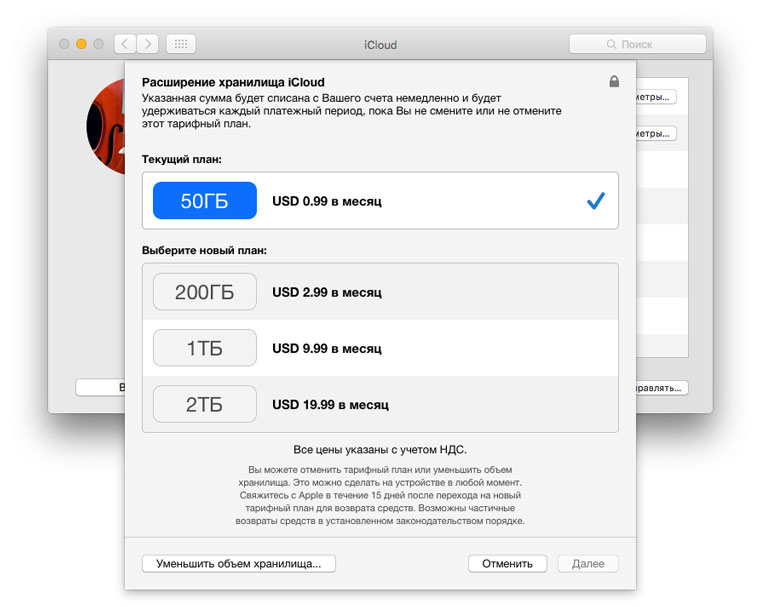The width and height of the screenshot is (760, 607).
Task: Click the Расширение хранилища iCloud heading
Action: coord(233,82)
